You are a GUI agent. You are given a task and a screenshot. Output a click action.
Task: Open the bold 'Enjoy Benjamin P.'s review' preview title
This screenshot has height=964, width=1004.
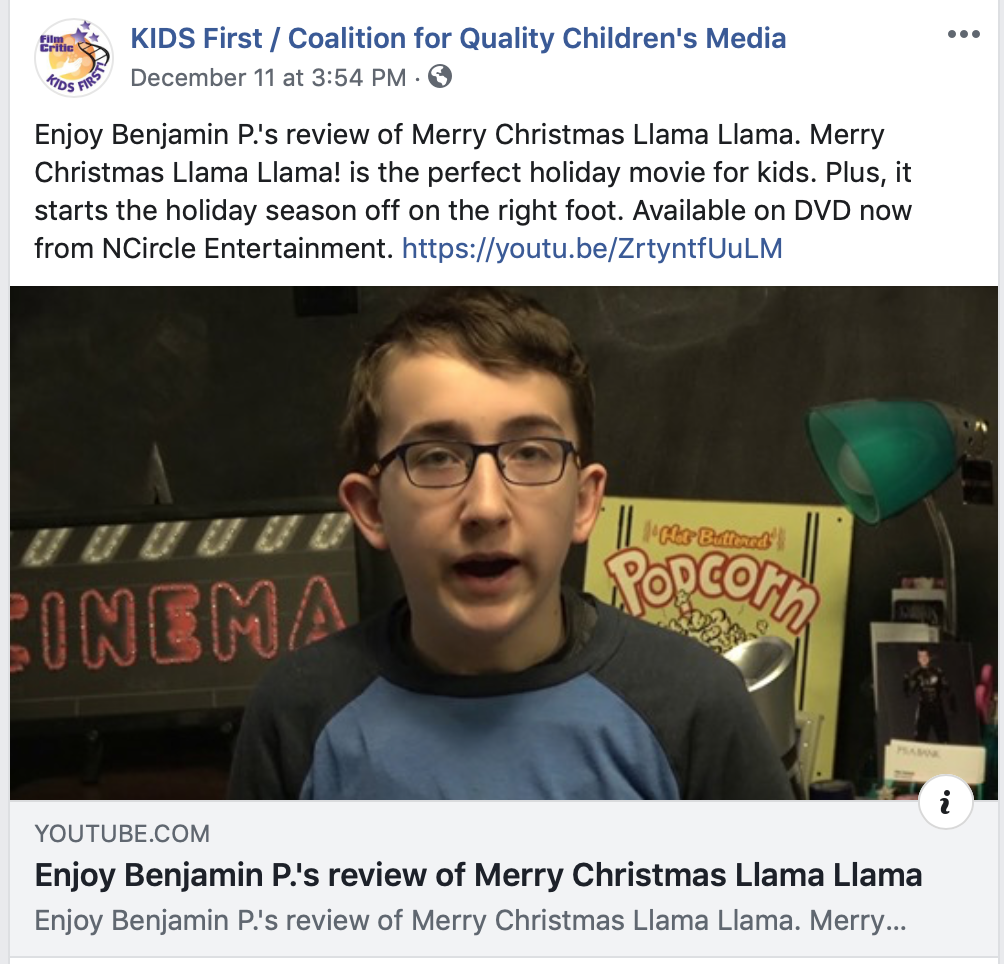pos(478,875)
